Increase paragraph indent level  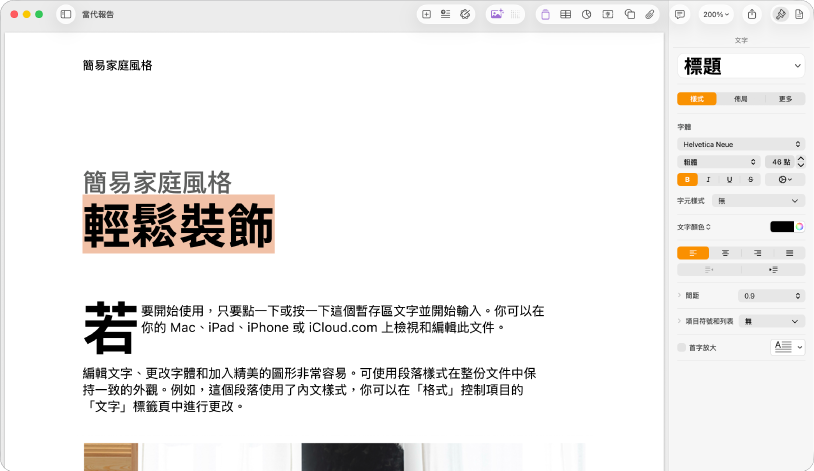(x=774, y=270)
